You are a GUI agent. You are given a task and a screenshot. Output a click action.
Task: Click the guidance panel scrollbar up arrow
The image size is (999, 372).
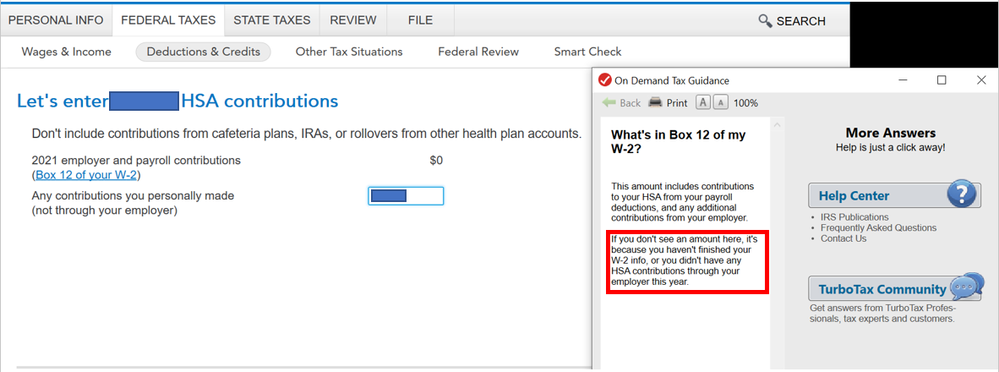777,124
